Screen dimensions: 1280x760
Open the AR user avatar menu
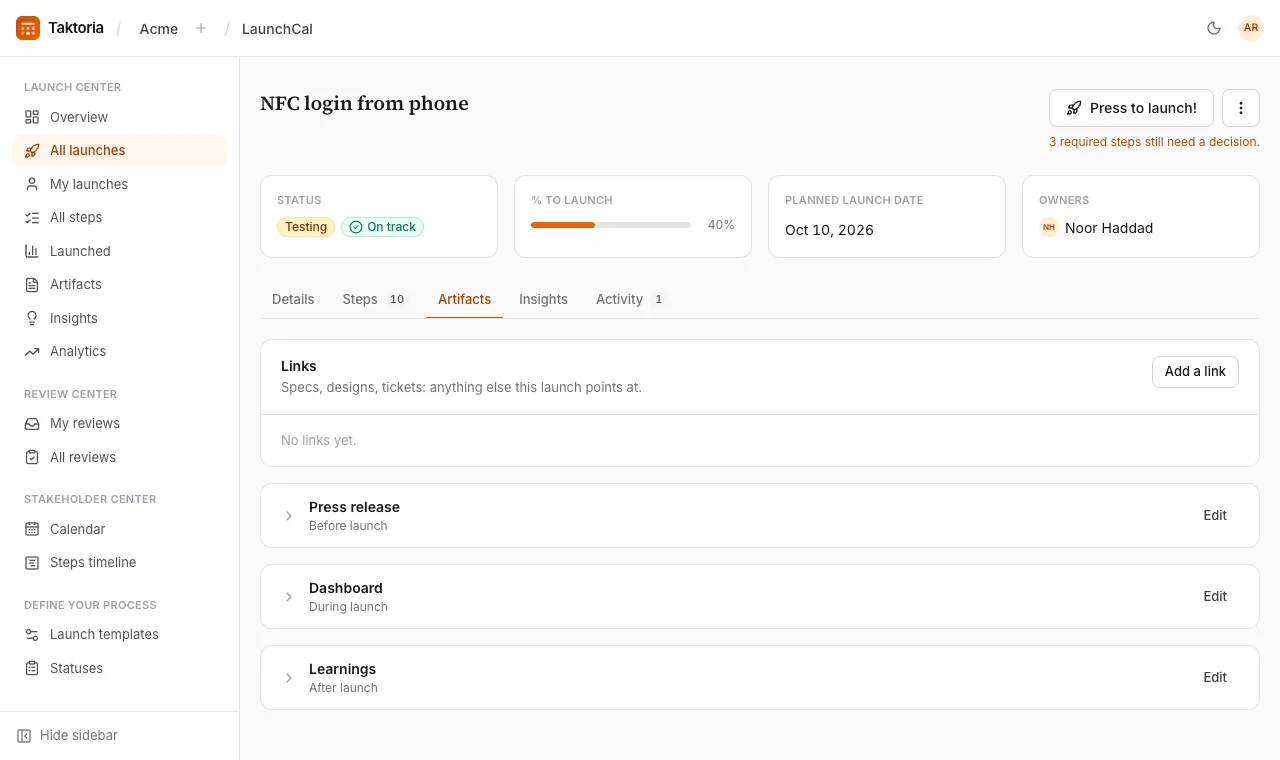tap(1251, 28)
